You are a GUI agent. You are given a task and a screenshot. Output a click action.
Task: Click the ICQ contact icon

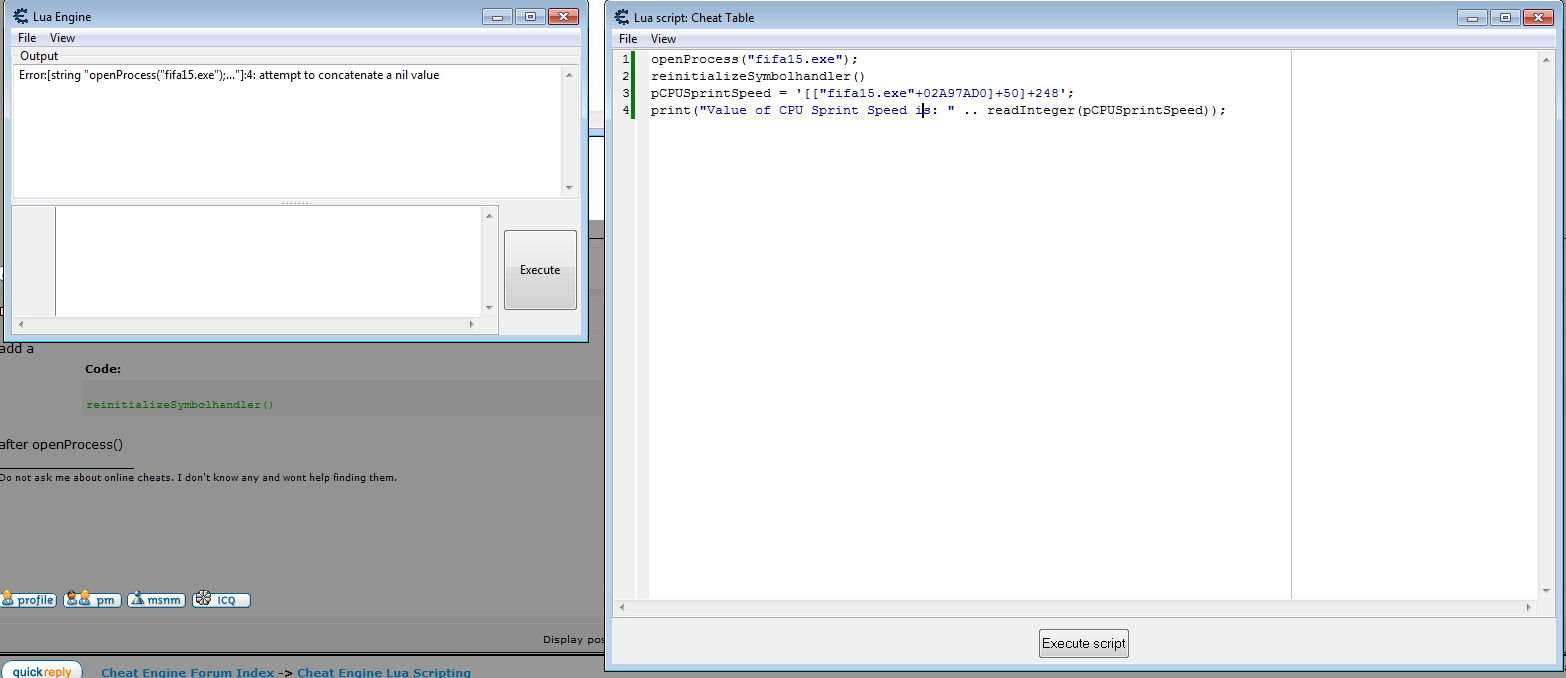pyautogui.click(x=220, y=599)
